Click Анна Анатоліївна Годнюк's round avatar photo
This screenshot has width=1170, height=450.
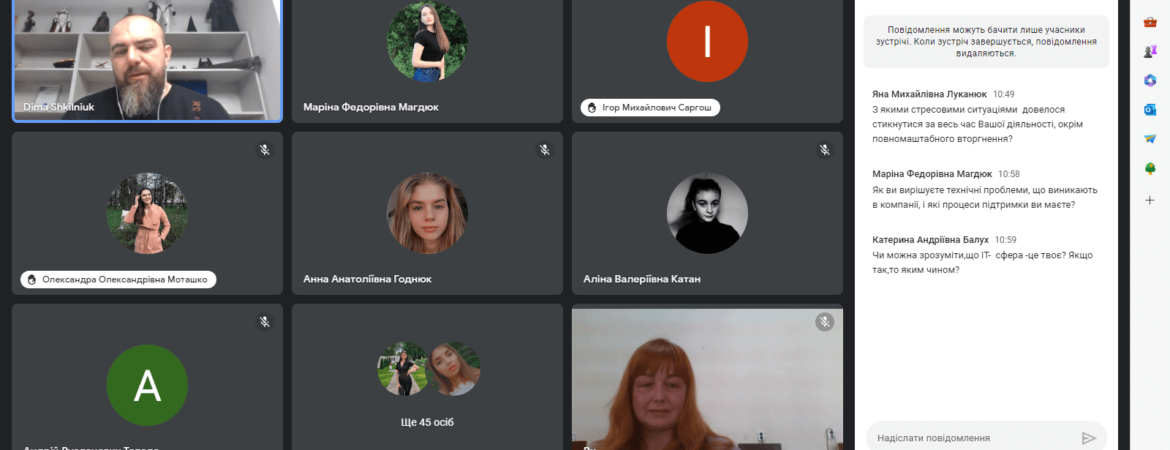(428, 213)
